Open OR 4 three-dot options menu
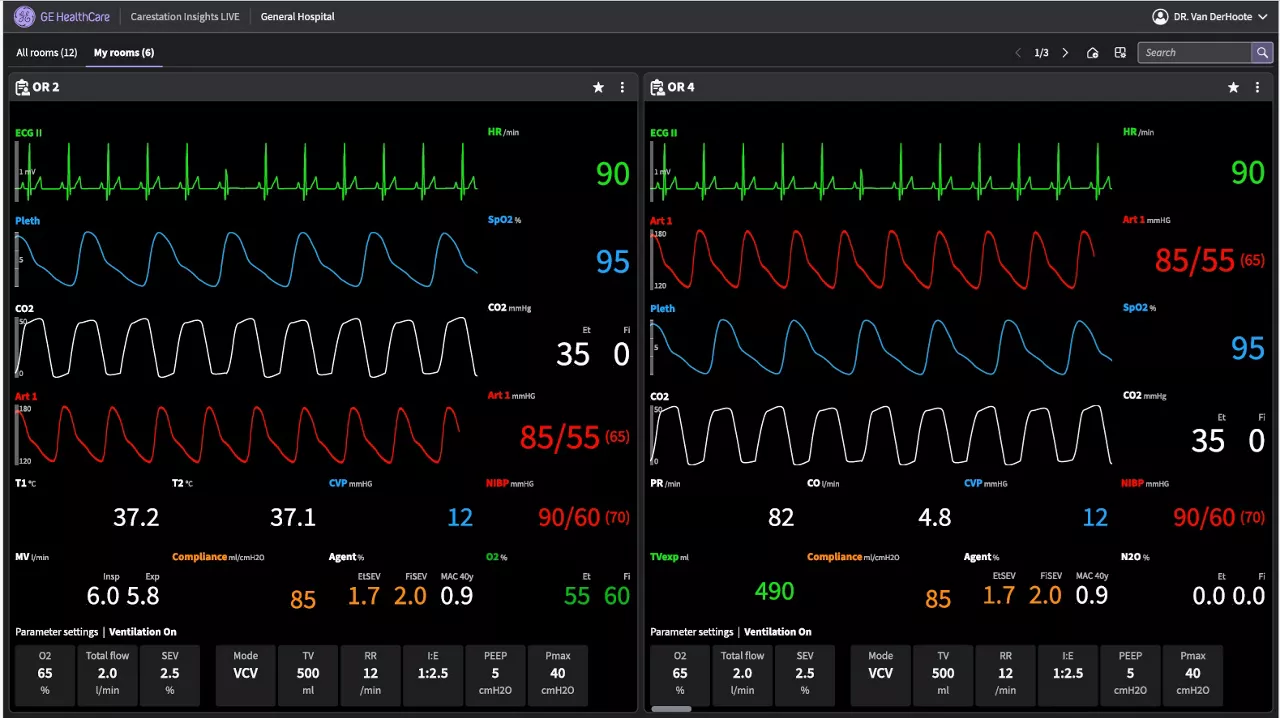This screenshot has width=1280, height=718. coord(1257,87)
